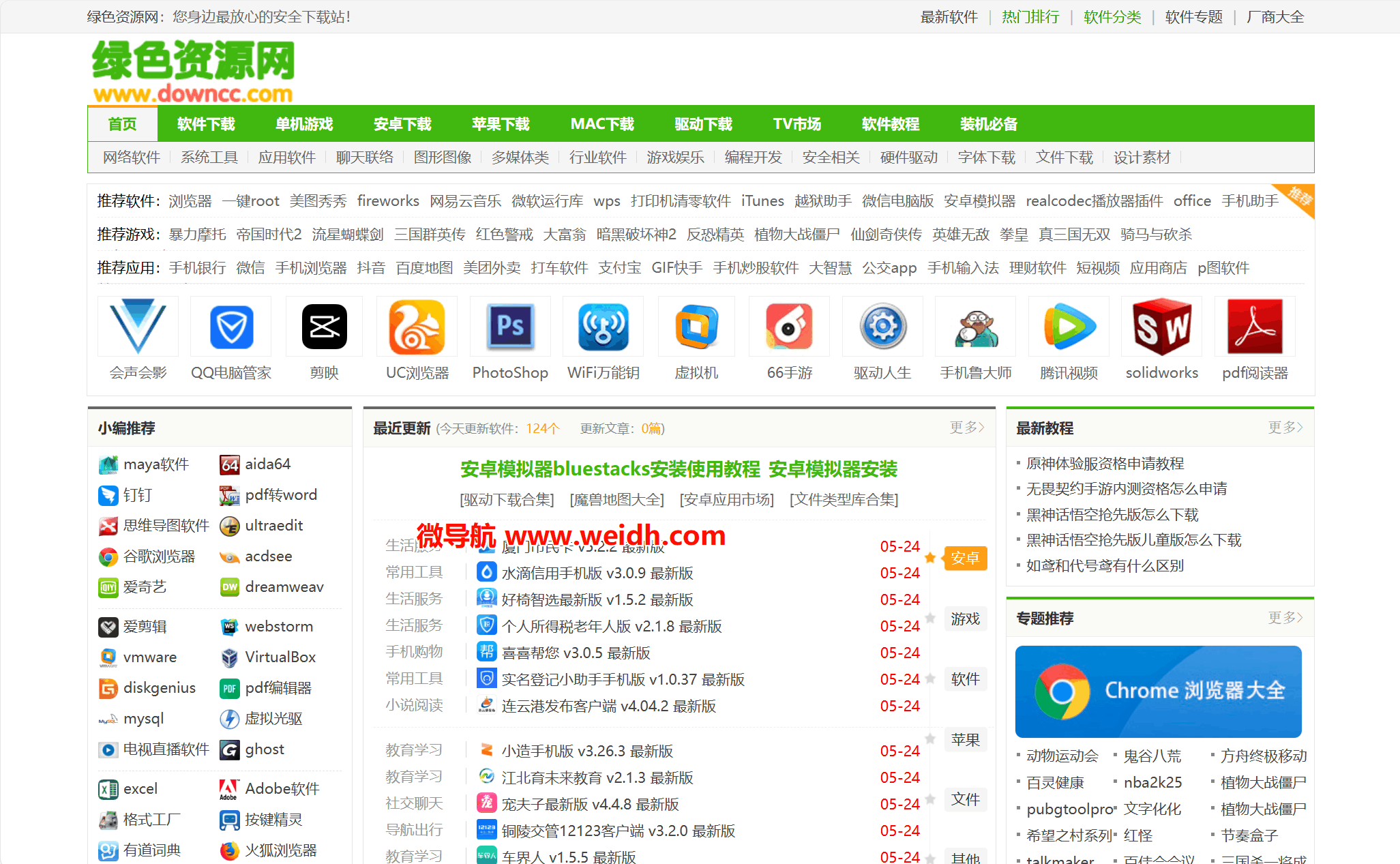
Task: Select the PhotoShop Ps icon
Action: (x=510, y=327)
